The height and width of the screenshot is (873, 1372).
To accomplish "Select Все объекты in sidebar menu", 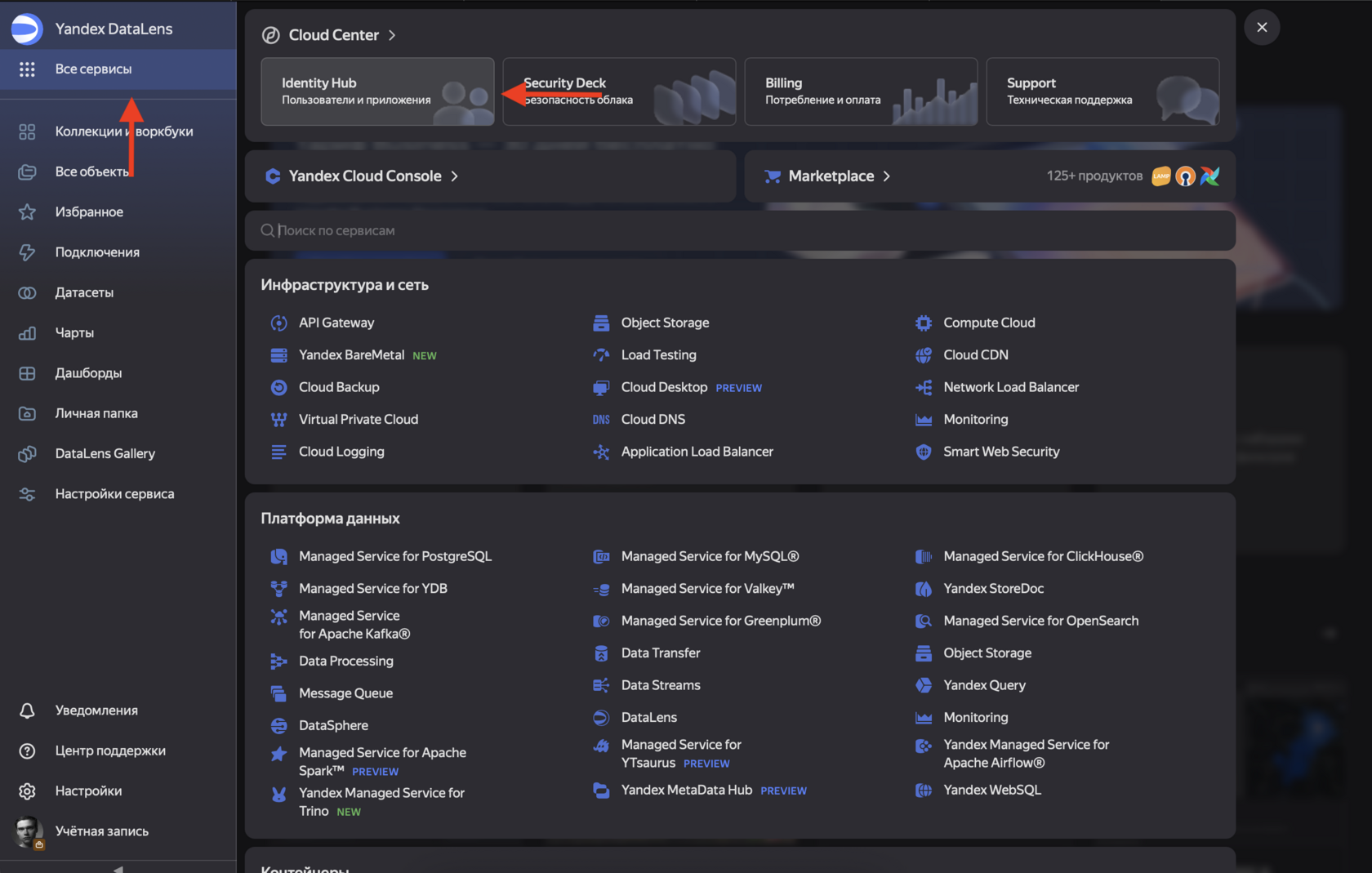I will pyautogui.click(x=118, y=171).
